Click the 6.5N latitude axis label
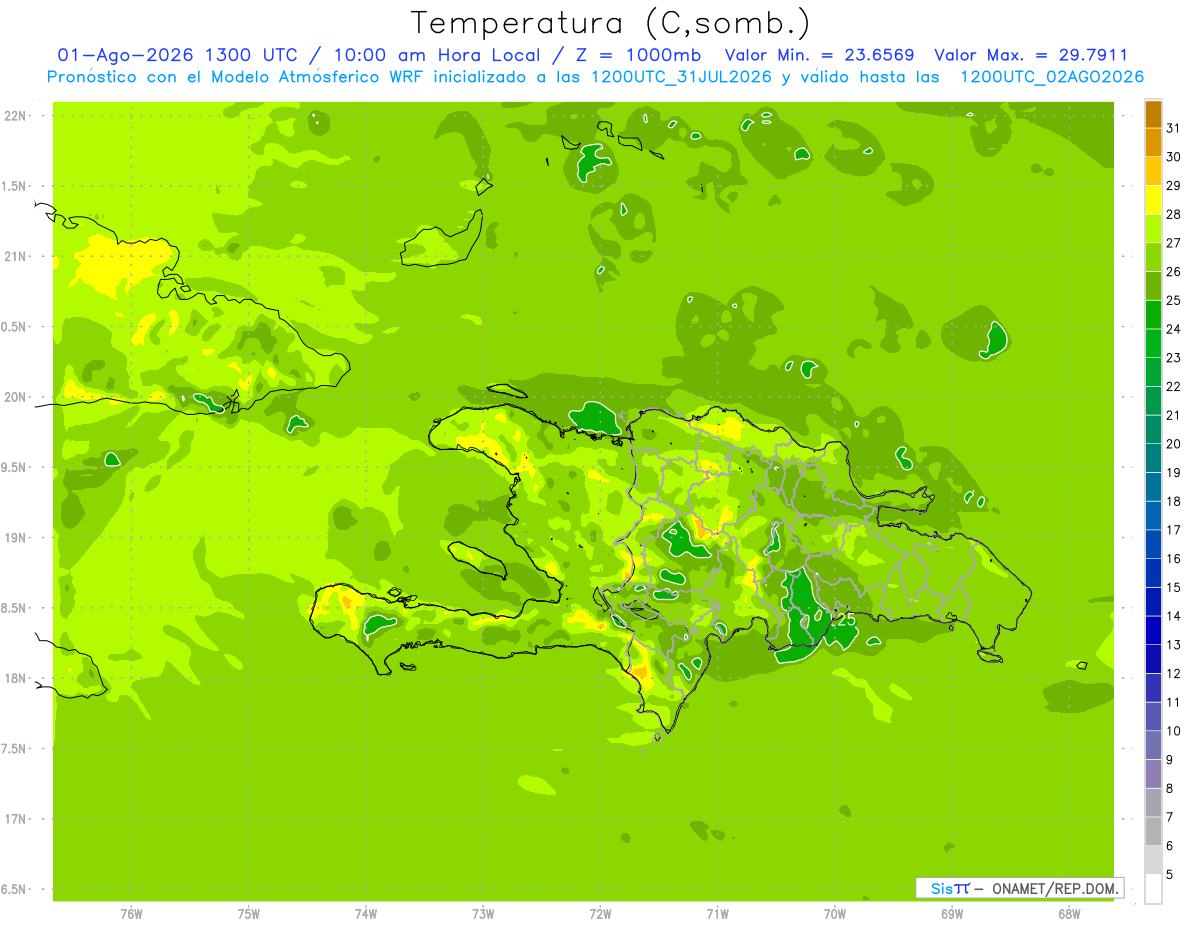This screenshot has height=927, width=1200. click(x=14, y=889)
